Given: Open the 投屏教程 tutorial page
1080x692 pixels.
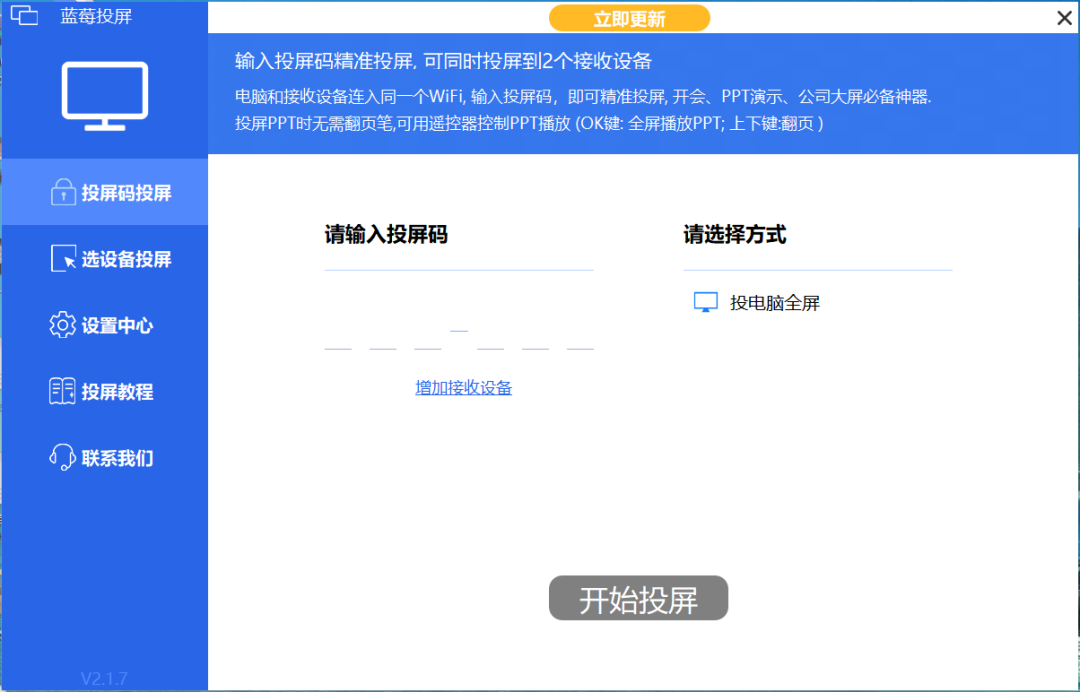Looking at the screenshot, I should tap(105, 391).
